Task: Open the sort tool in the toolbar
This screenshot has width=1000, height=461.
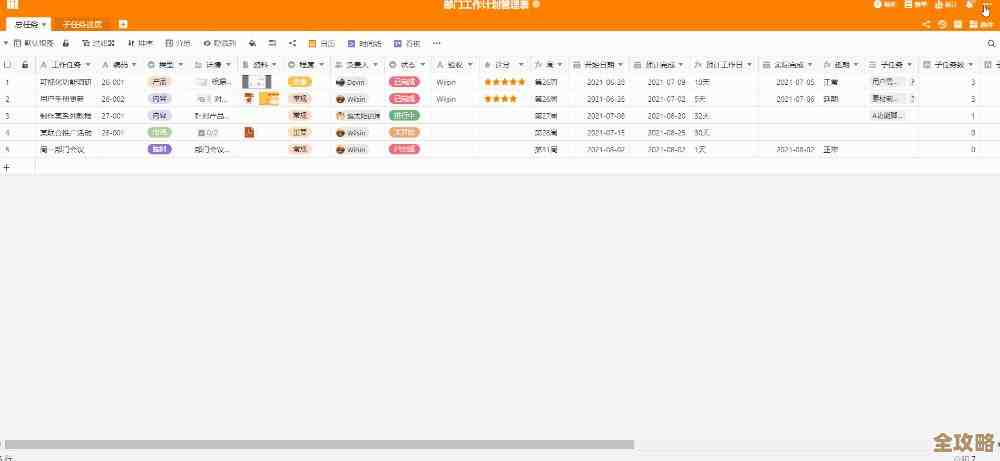Action: pyautogui.click(x=140, y=43)
